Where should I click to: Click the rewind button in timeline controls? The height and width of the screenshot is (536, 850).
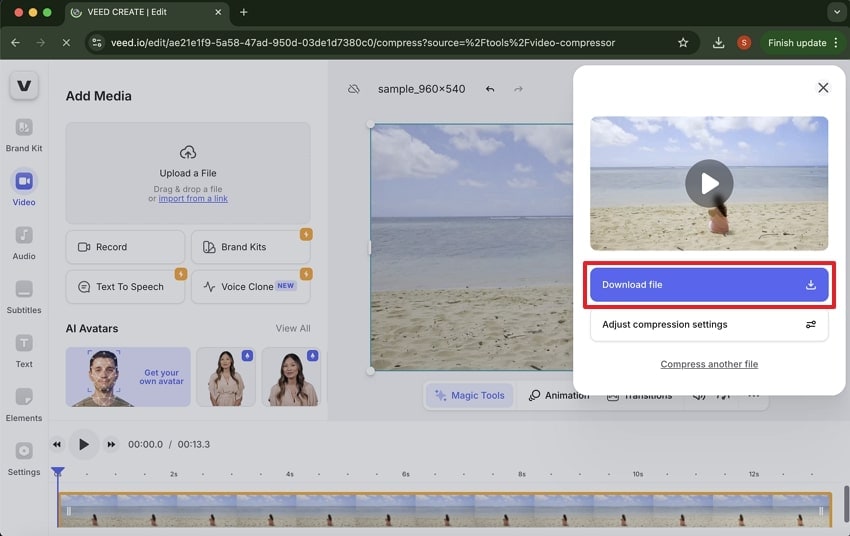pos(57,444)
